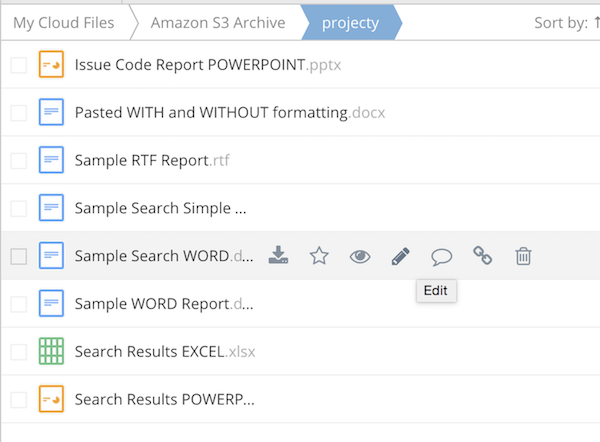Download the Sample Search WORD file
The width and height of the screenshot is (600, 442).
tap(279, 257)
